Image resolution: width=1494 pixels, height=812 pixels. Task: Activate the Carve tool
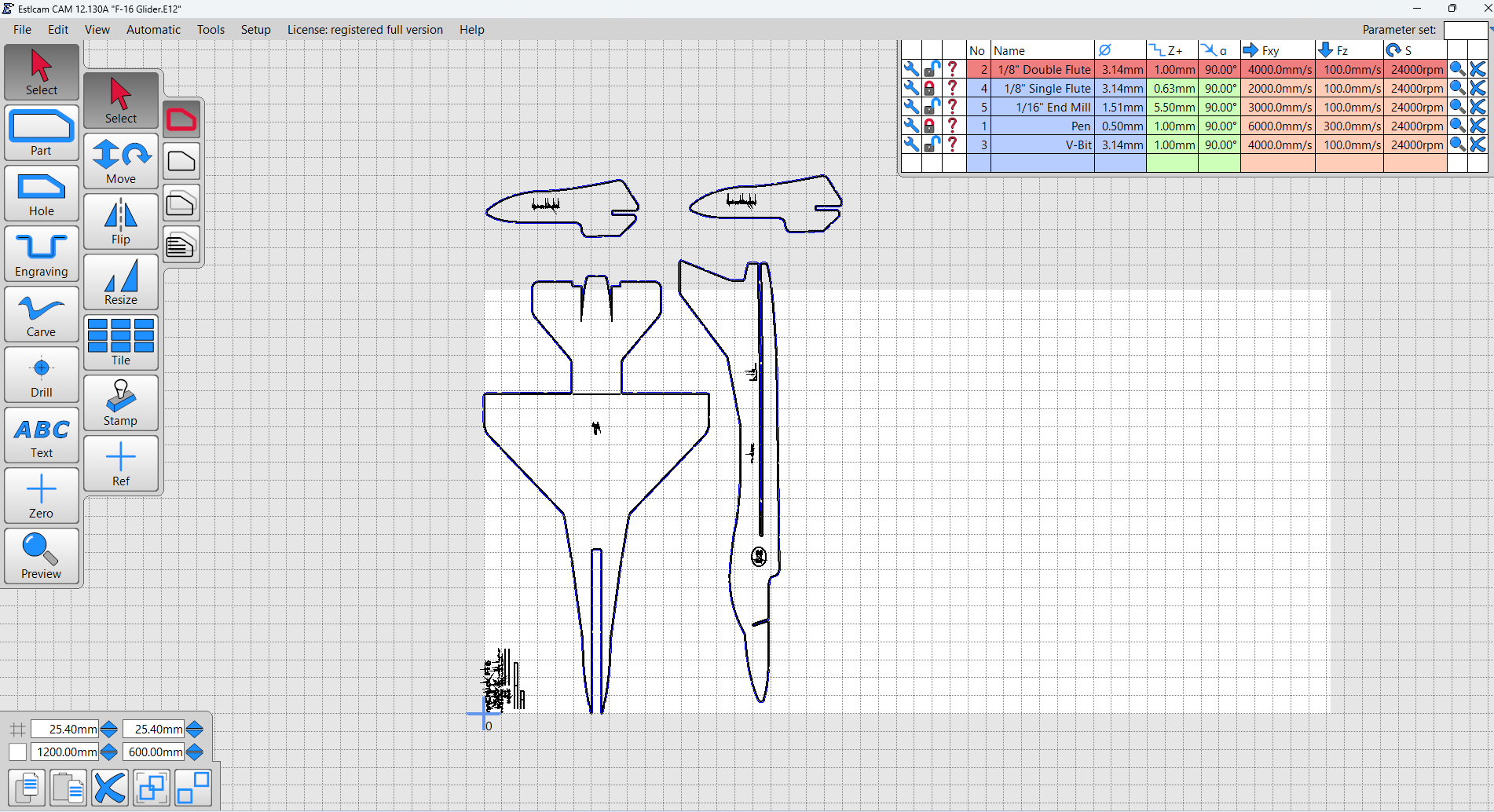click(42, 314)
